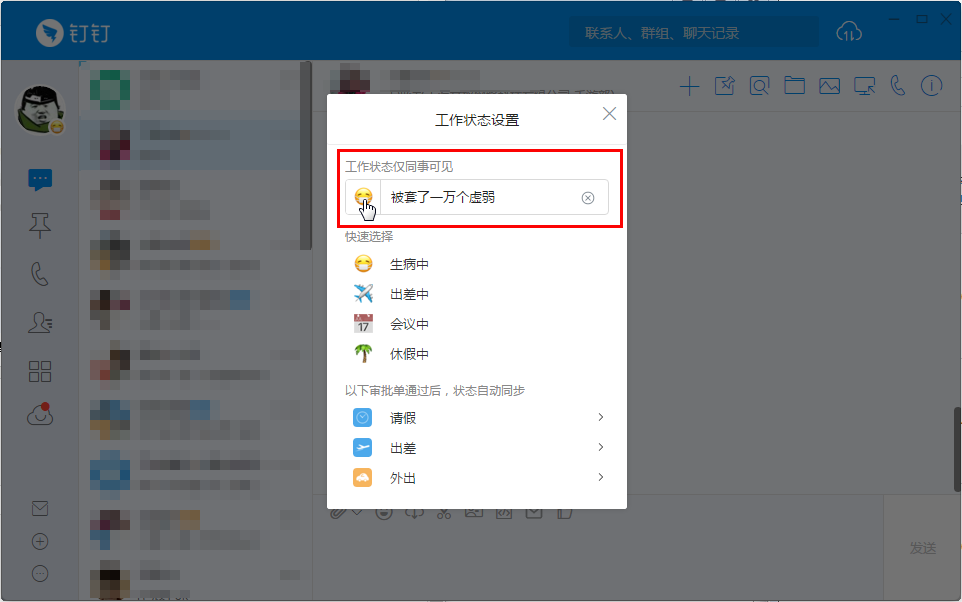Click the status emoji inside the input box

(363, 197)
